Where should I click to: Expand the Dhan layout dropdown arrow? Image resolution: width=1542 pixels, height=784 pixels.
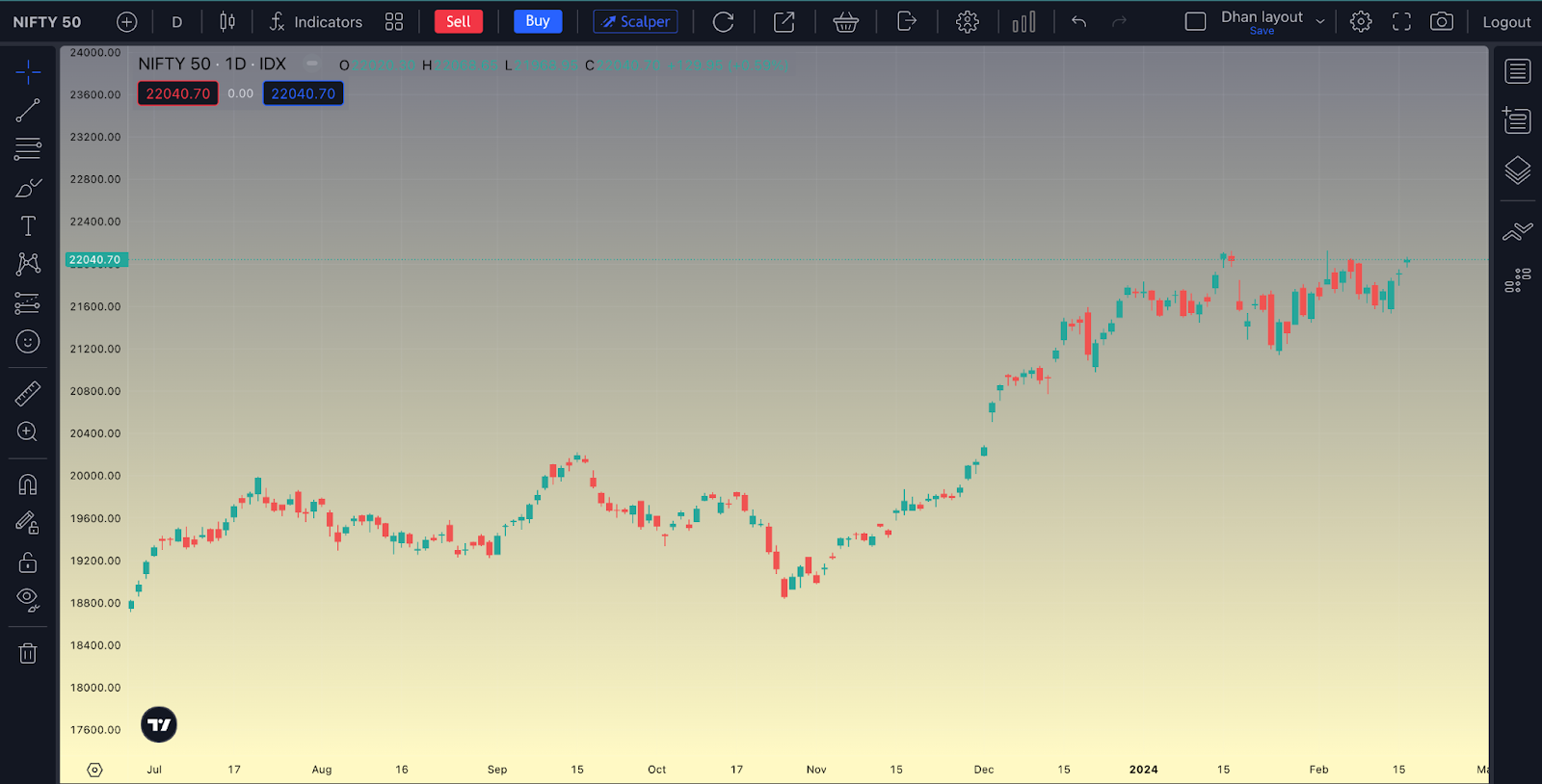click(1320, 21)
